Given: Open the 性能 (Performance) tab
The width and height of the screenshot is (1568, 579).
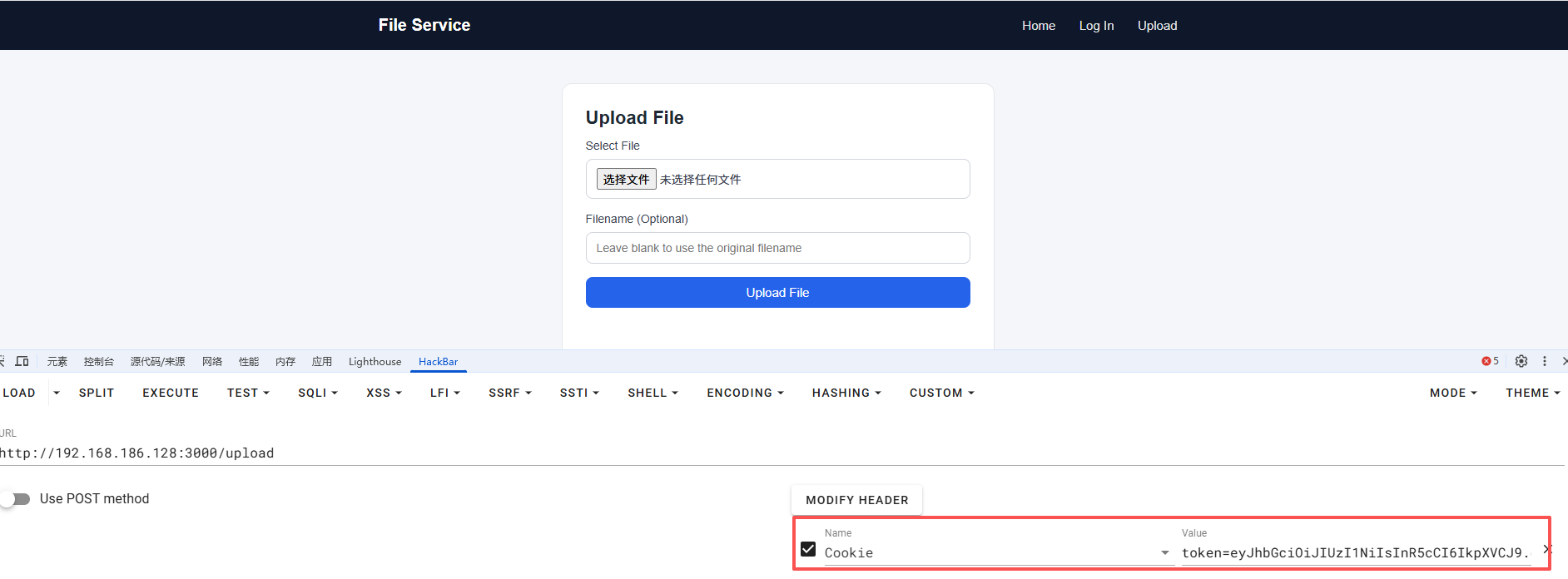Looking at the screenshot, I should 248,361.
